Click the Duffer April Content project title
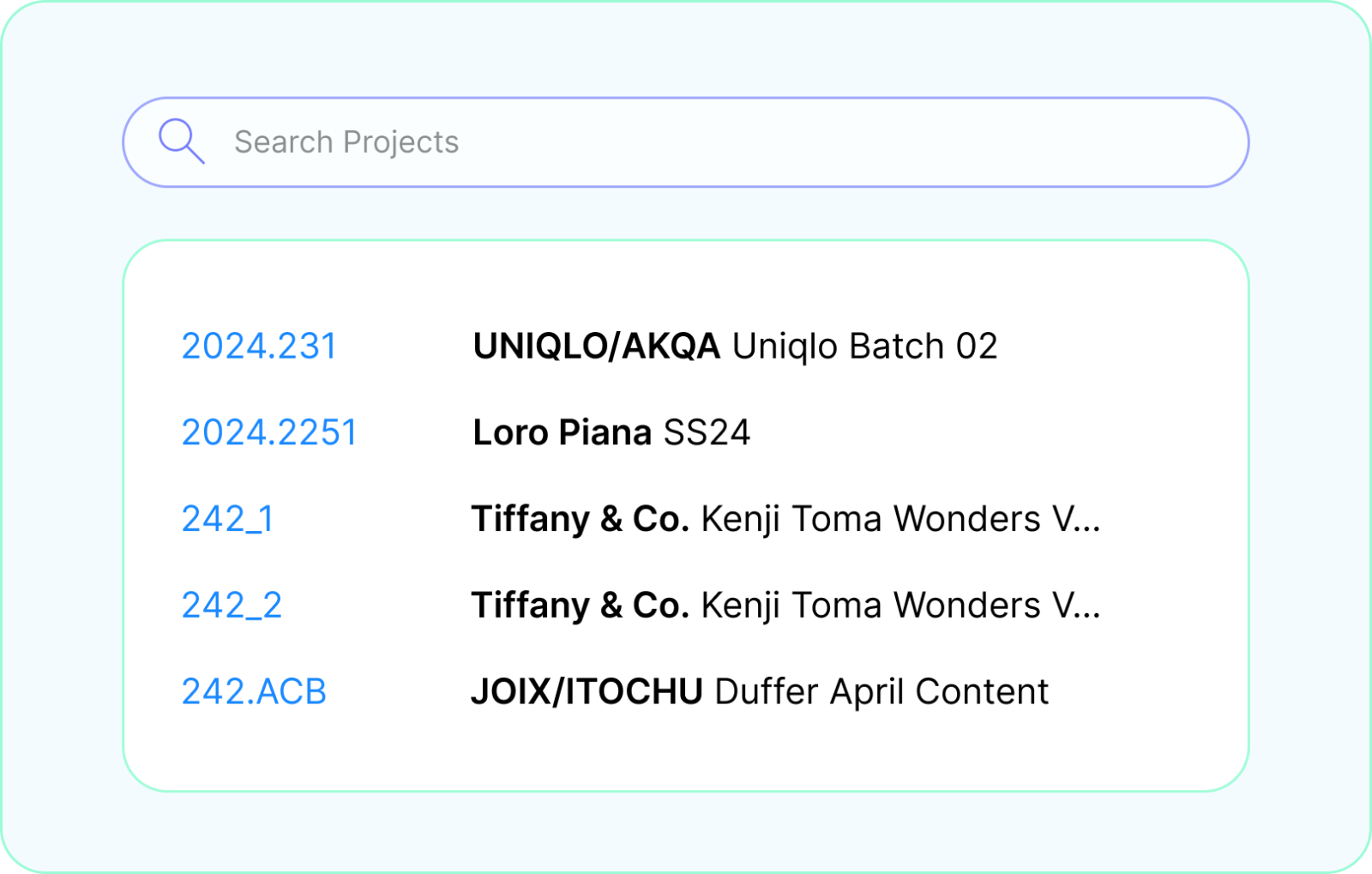The height and width of the screenshot is (874, 1372). click(x=881, y=691)
